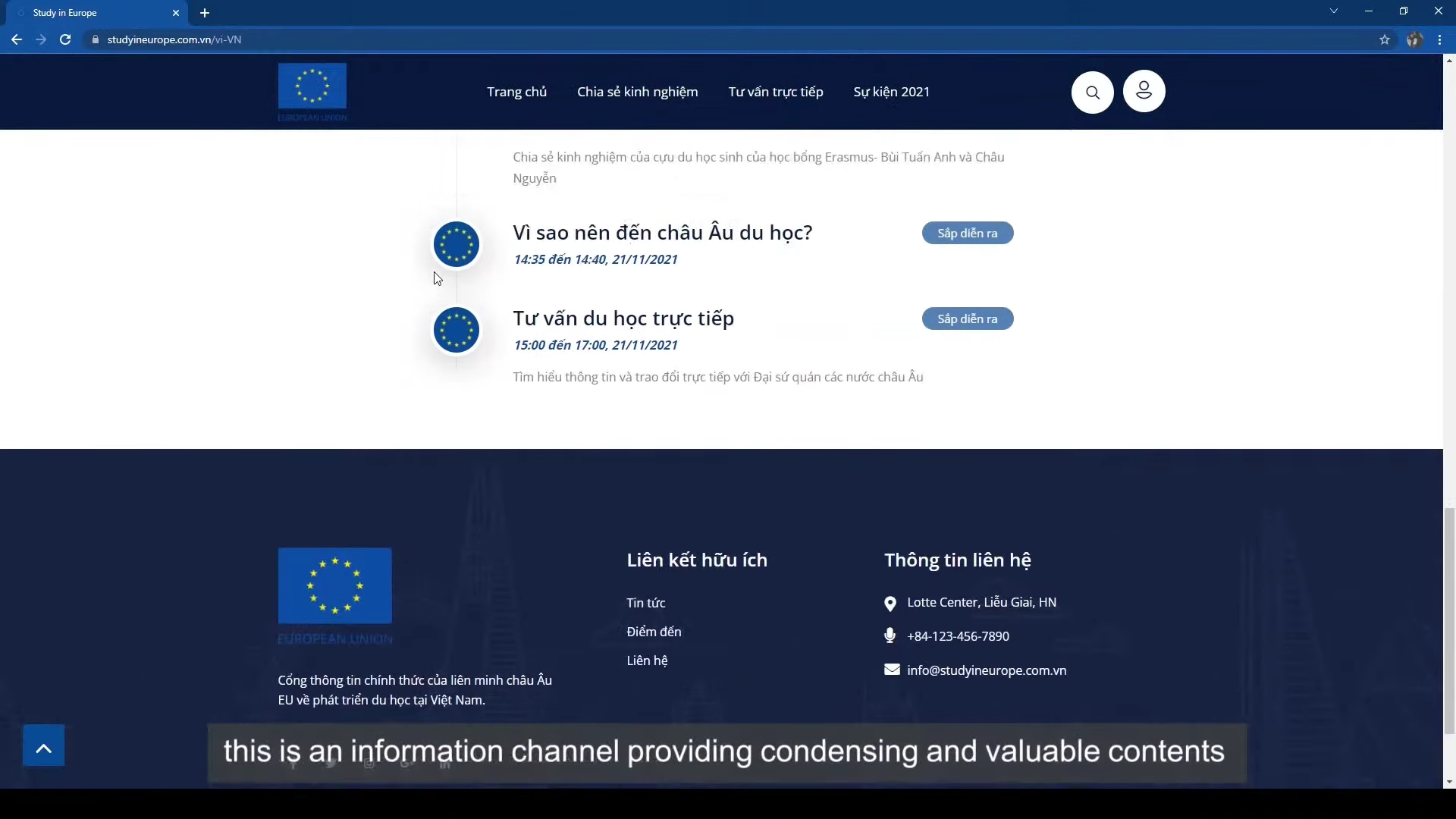Open the Chrome tab search dropdown arrow
The width and height of the screenshot is (1456, 819).
click(x=1333, y=11)
